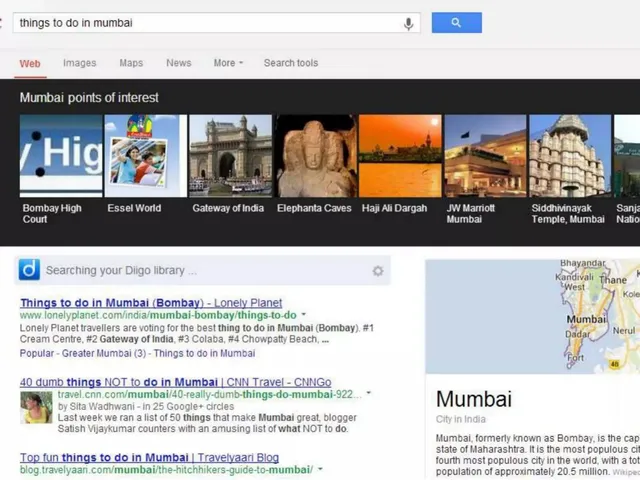Viewport: 640px width, 480px height.
Task: Select the Web tab
Action: 30,64
